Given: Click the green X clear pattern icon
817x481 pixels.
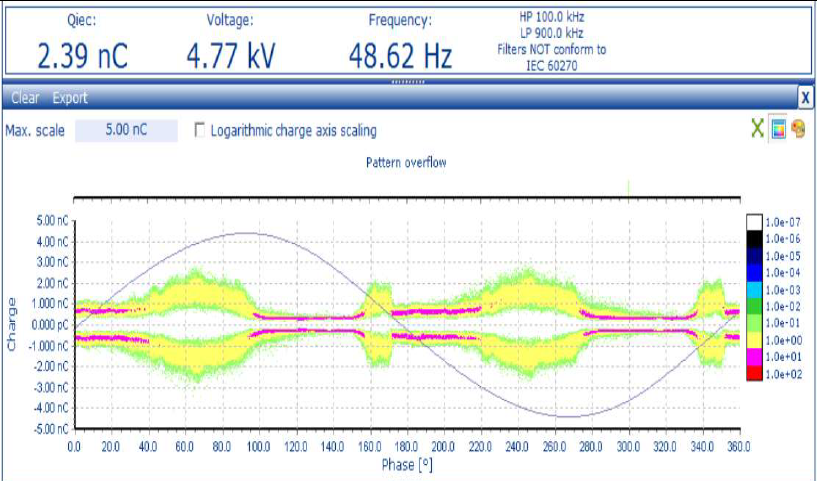Looking at the screenshot, I should pos(760,130).
